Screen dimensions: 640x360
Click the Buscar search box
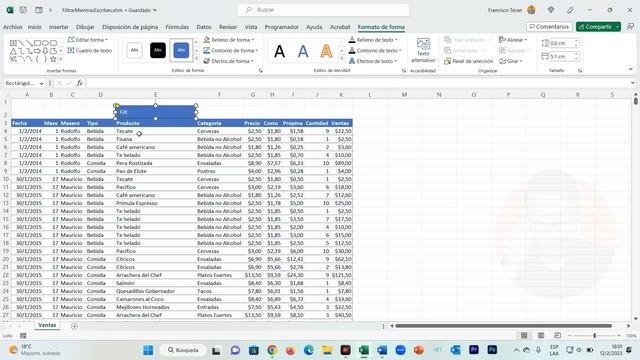click(x=323, y=9)
